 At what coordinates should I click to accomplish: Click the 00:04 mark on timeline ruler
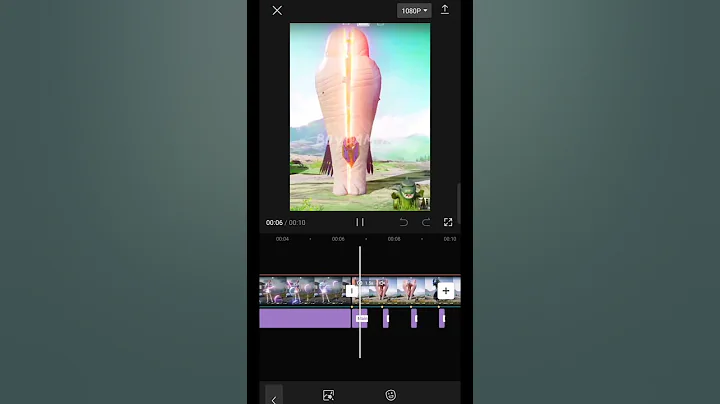282,239
